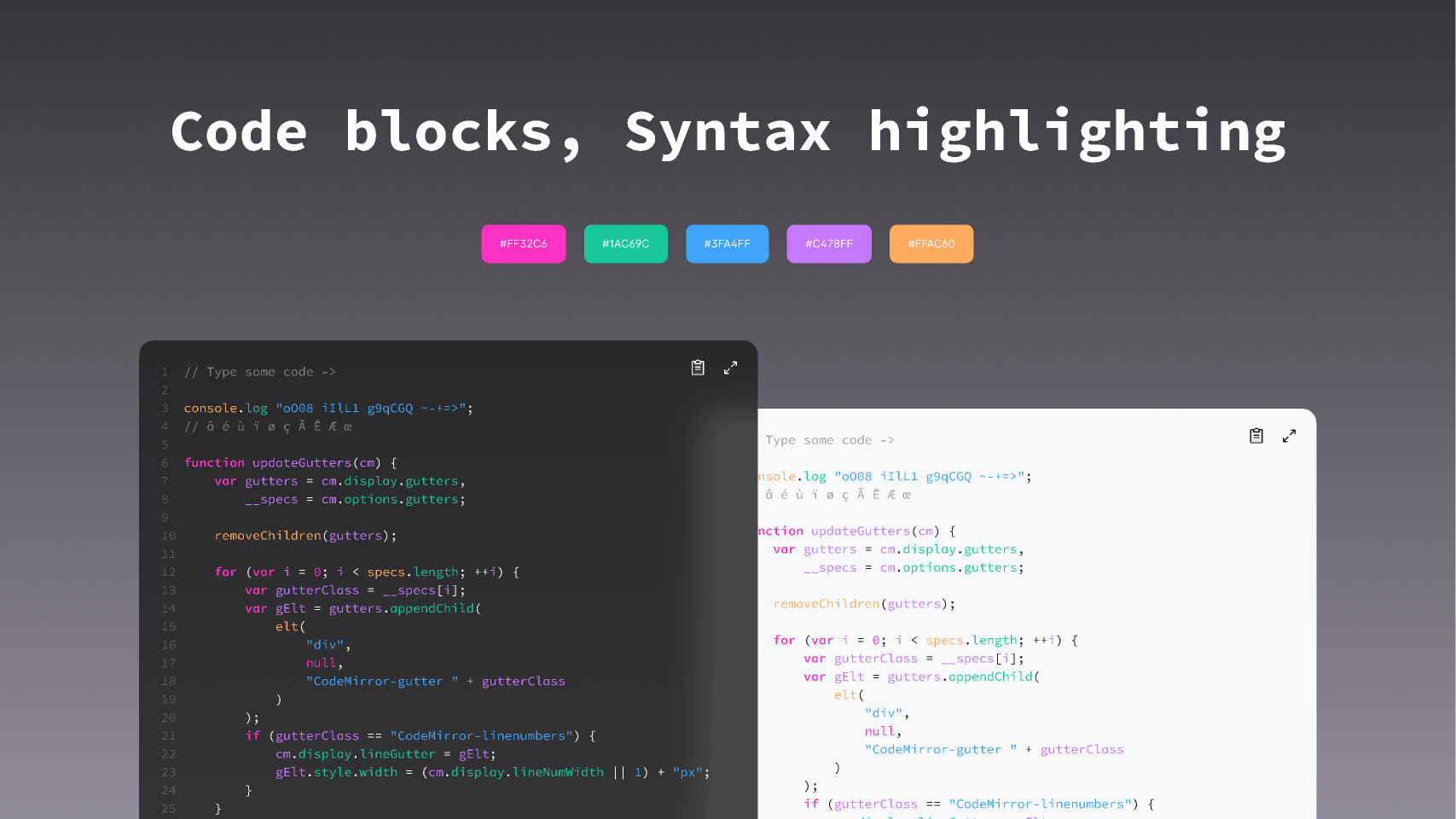
Task: Click the expand arrows icon in dark editor
Action: click(730, 367)
